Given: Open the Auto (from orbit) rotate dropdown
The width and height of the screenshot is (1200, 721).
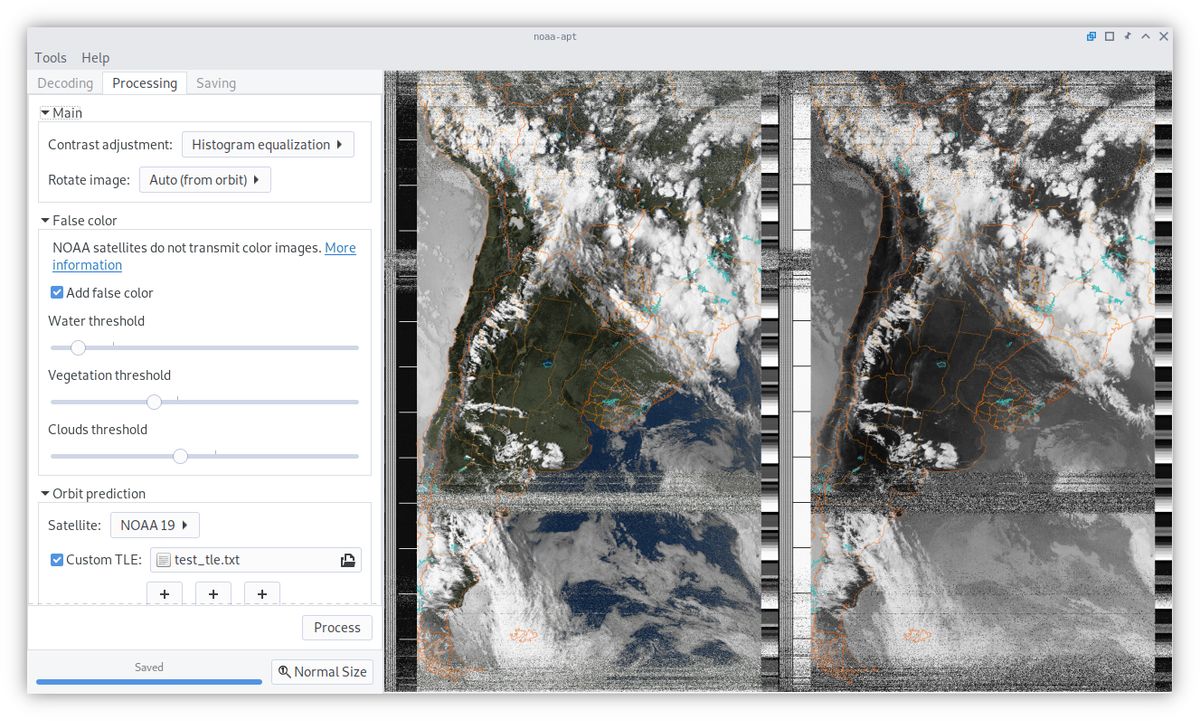Looking at the screenshot, I should click(204, 180).
